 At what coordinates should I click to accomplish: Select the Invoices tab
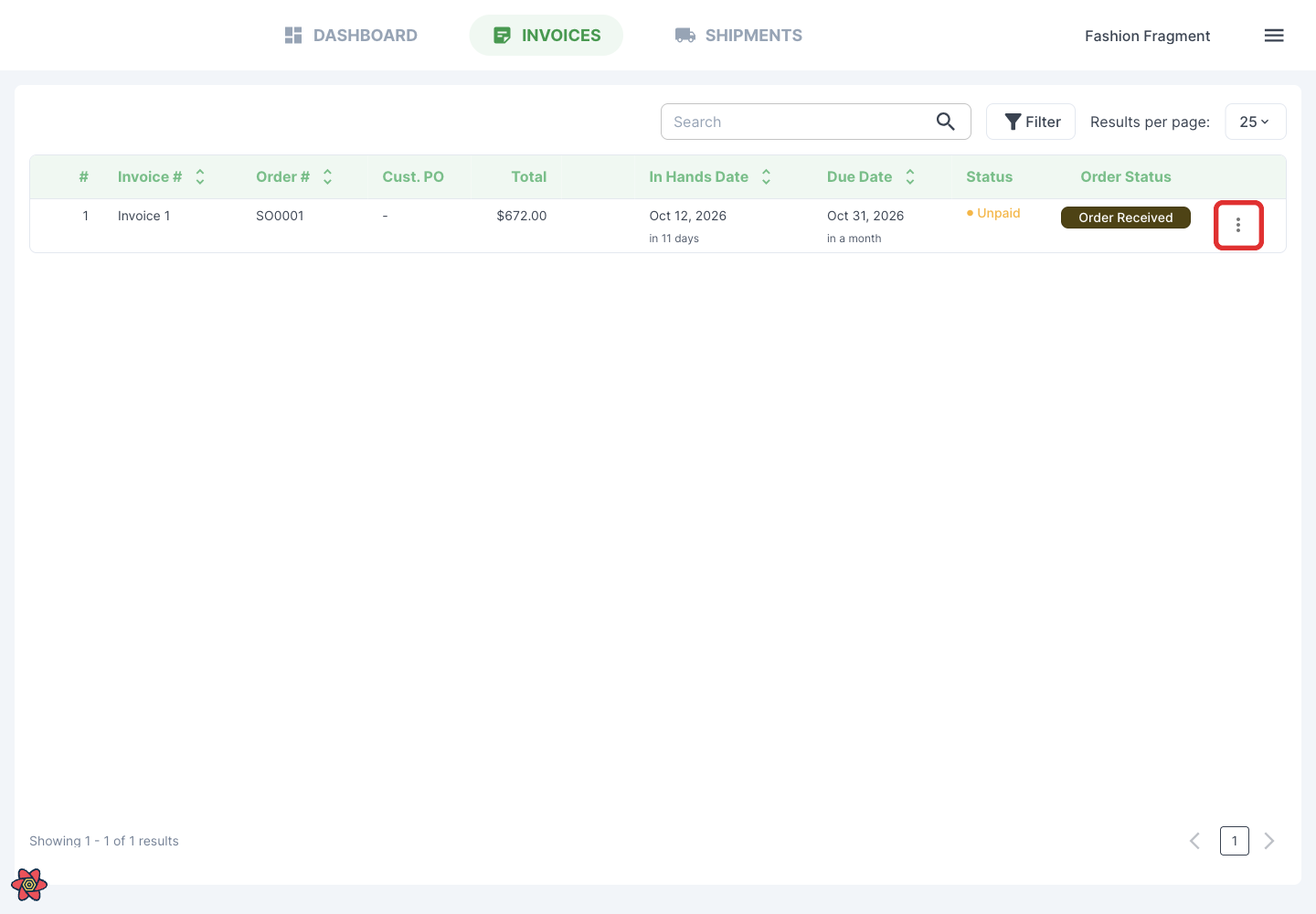(x=547, y=36)
